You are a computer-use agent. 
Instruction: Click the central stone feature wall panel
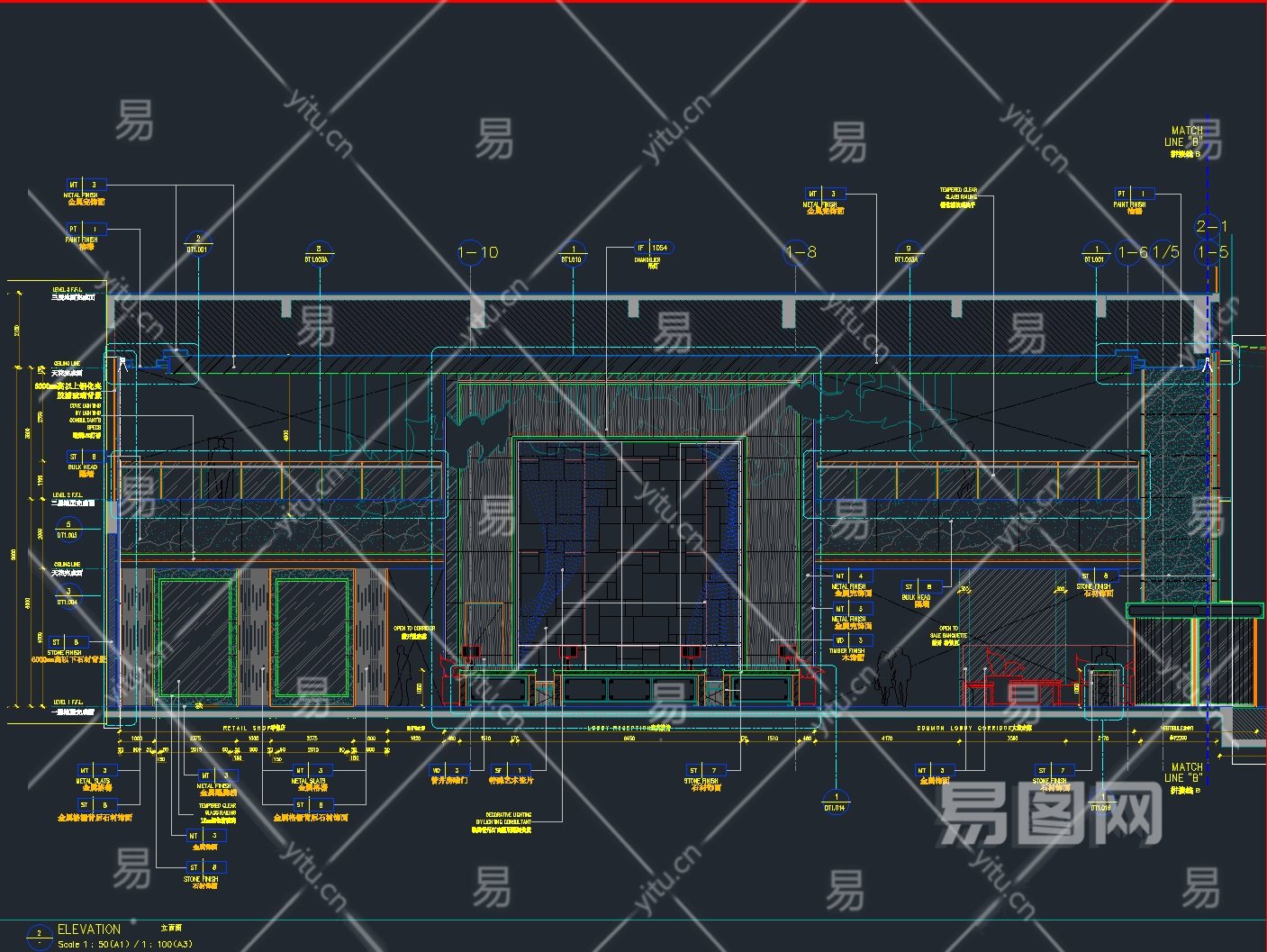point(629,554)
